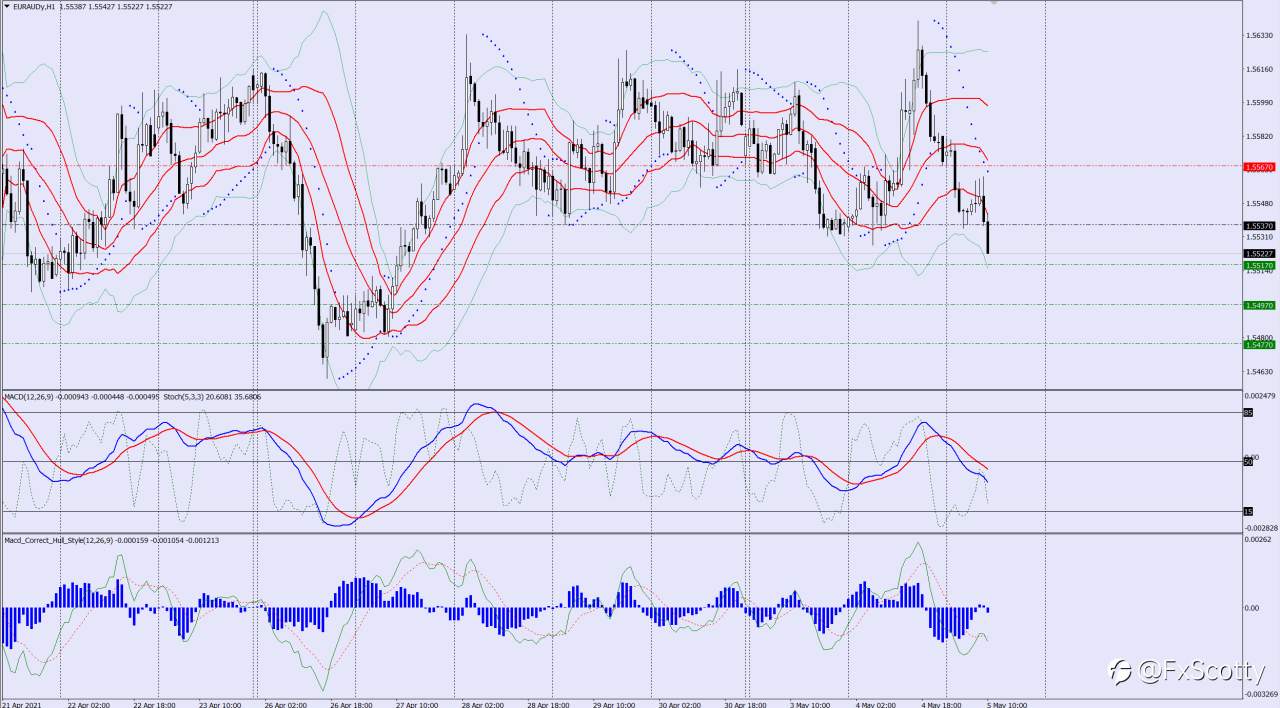1280x708 pixels.
Task: Click the 21 Apr 2021 date label
Action: coord(20,703)
